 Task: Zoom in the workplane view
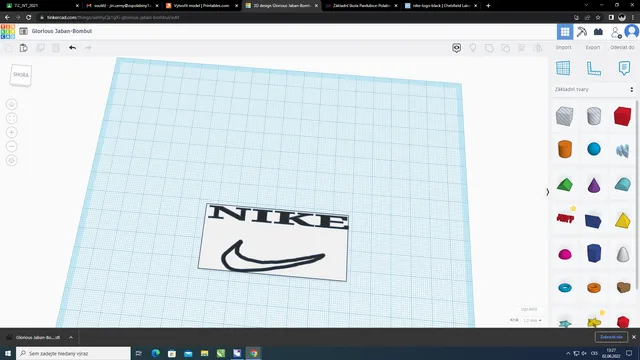[12, 132]
